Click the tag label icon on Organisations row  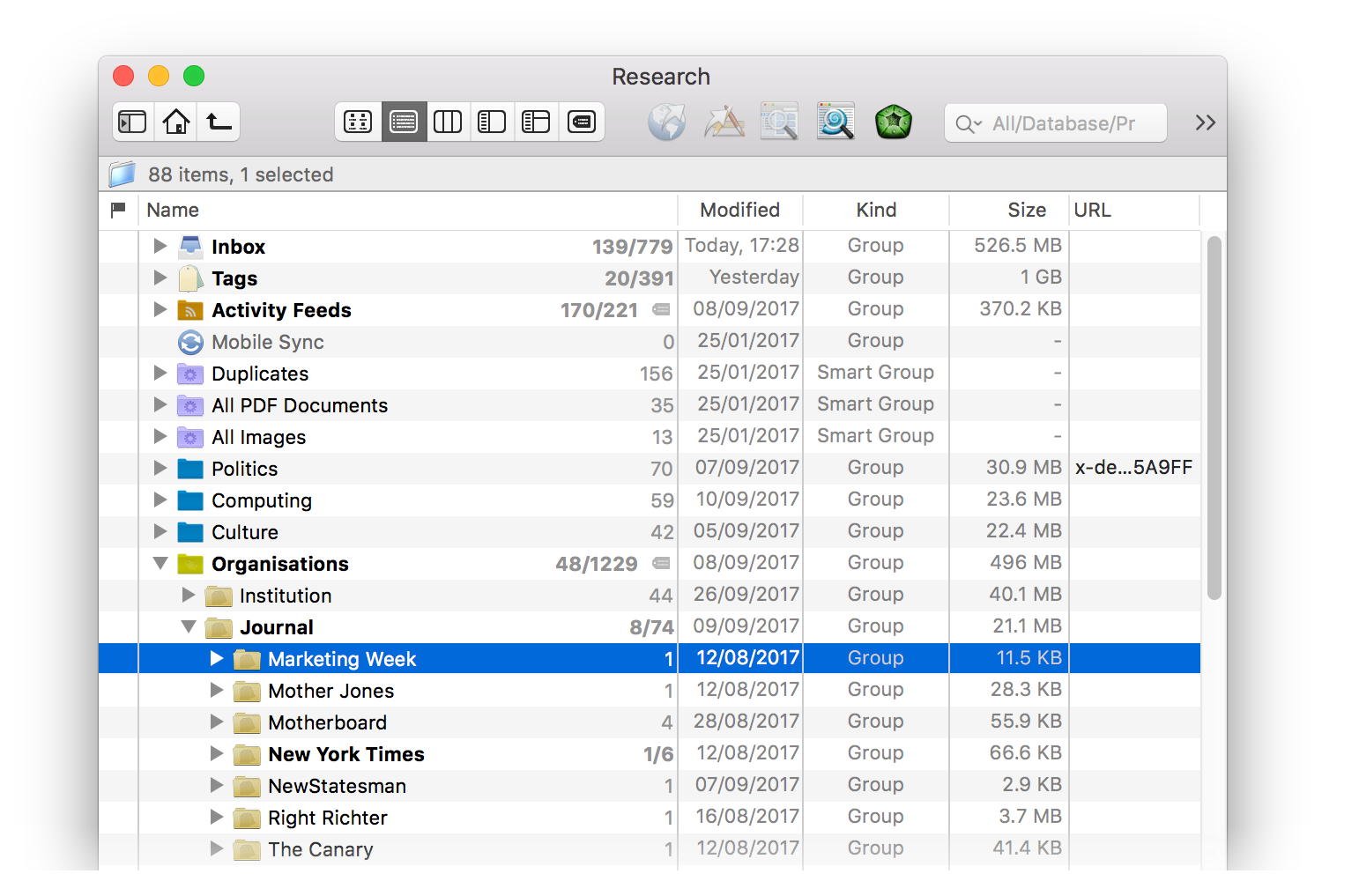661,563
